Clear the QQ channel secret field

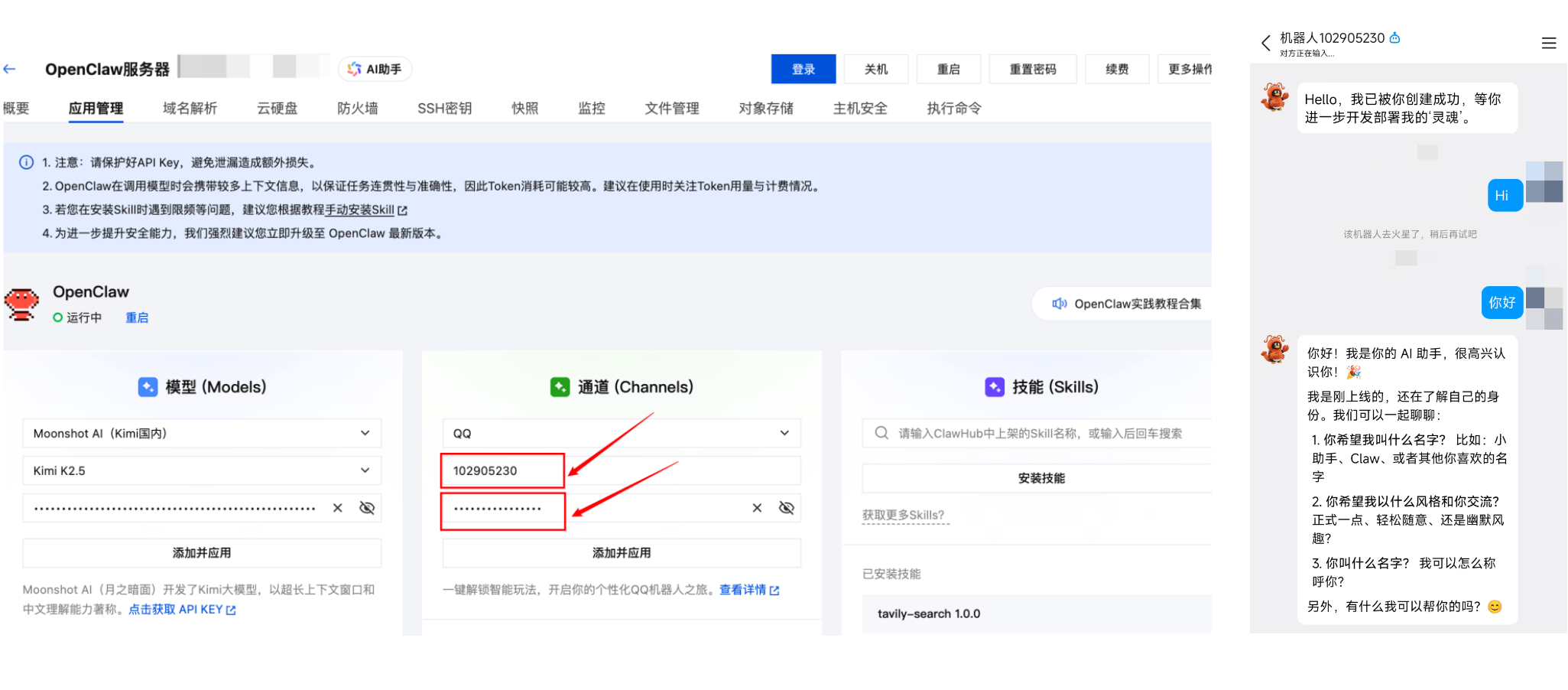(x=757, y=508)
